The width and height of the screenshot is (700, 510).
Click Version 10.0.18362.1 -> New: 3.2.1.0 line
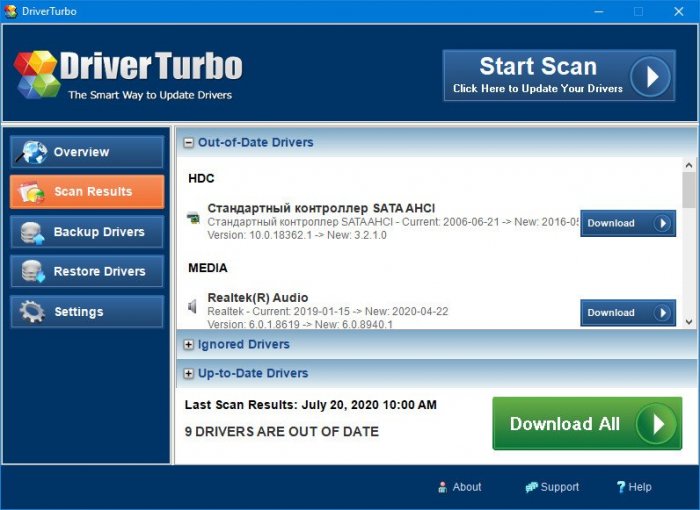pyautogui.click(x=297, y=235)
